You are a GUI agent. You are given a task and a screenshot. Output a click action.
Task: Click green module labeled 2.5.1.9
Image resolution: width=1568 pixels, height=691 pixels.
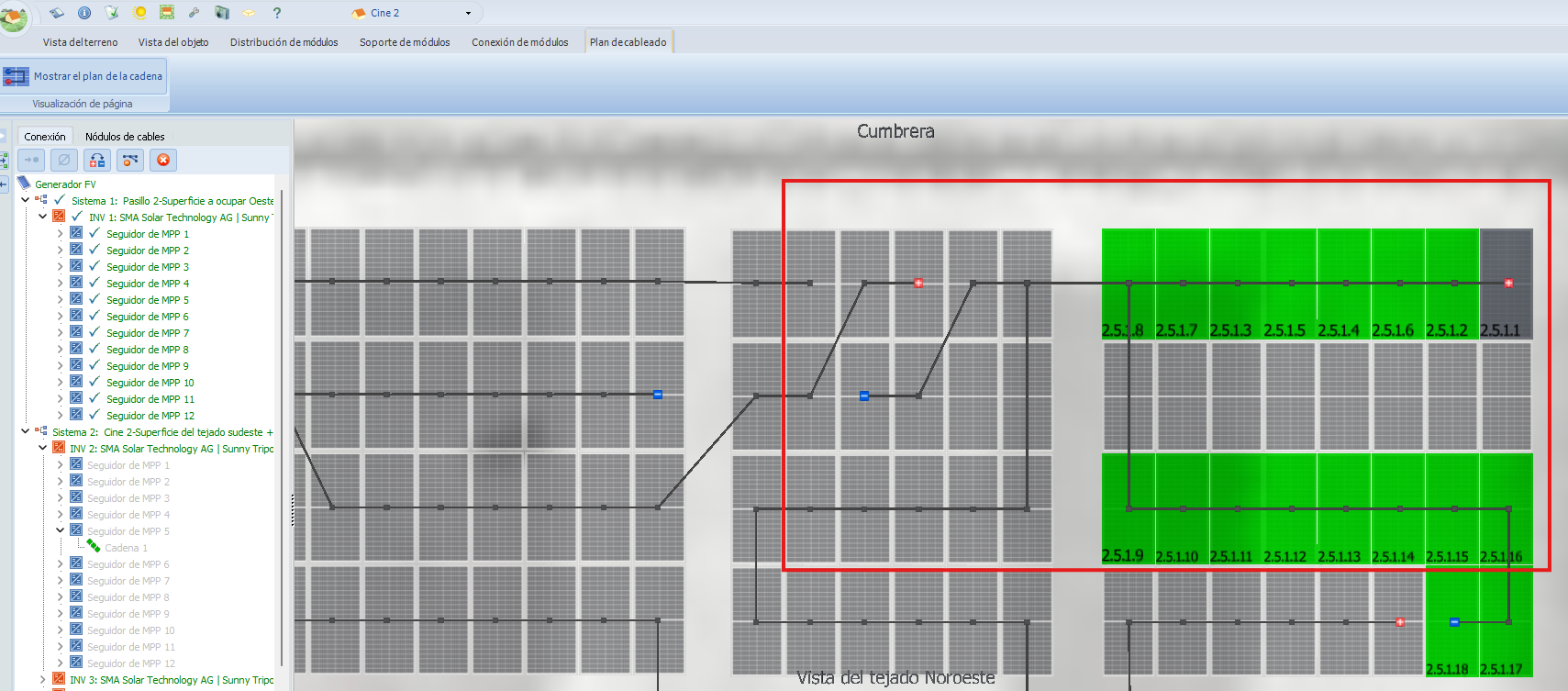[1128, 507]
